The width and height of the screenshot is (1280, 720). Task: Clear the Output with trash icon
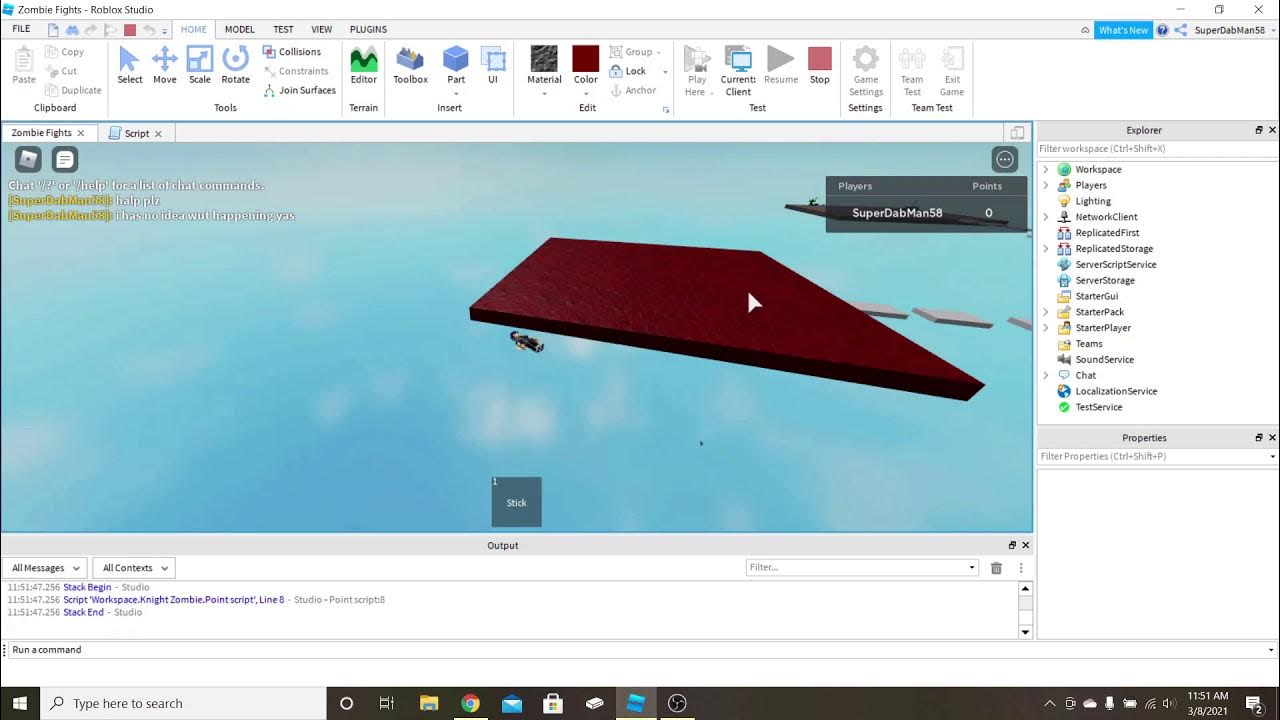[996, 568]
